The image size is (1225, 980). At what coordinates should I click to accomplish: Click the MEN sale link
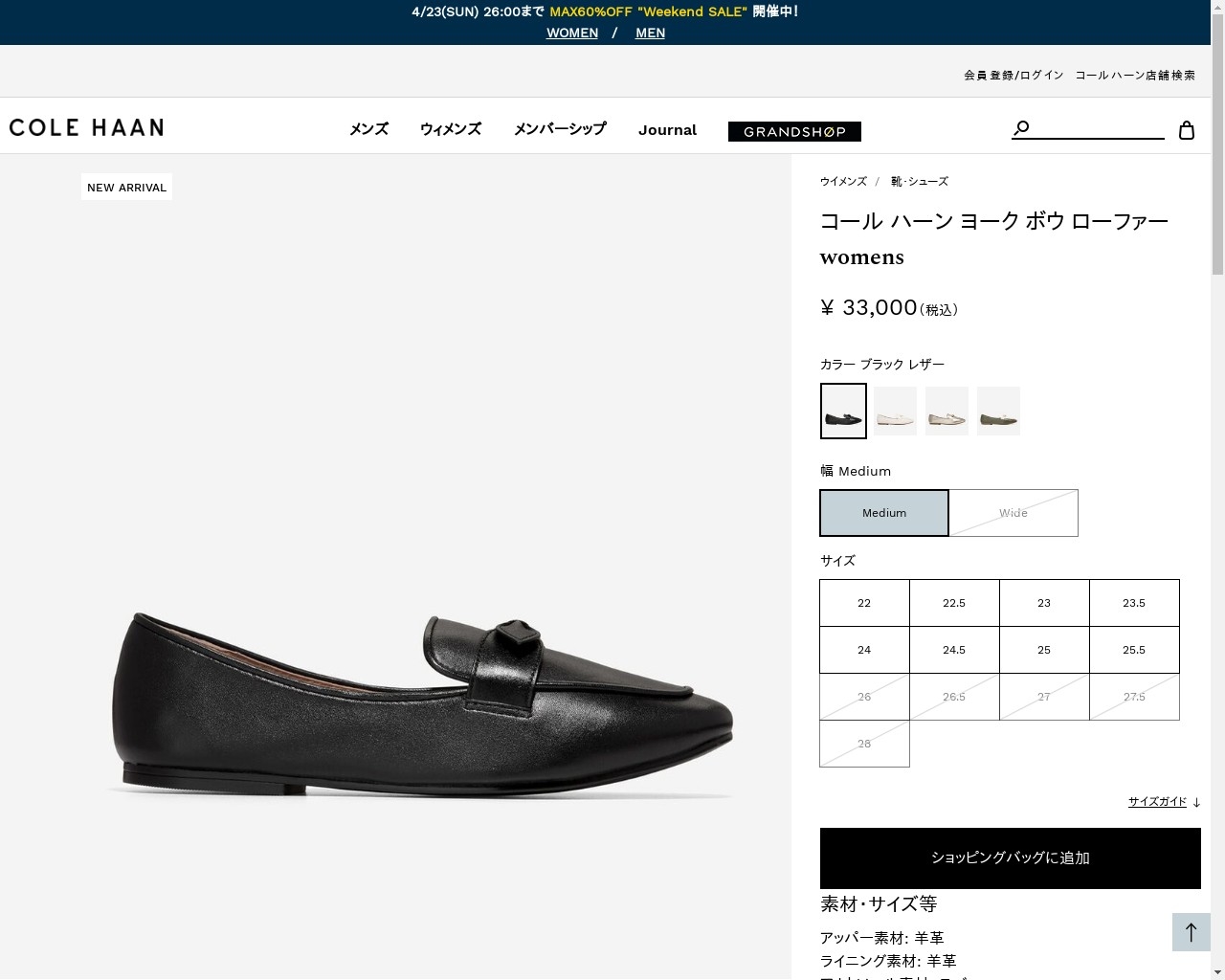point(650,33)
